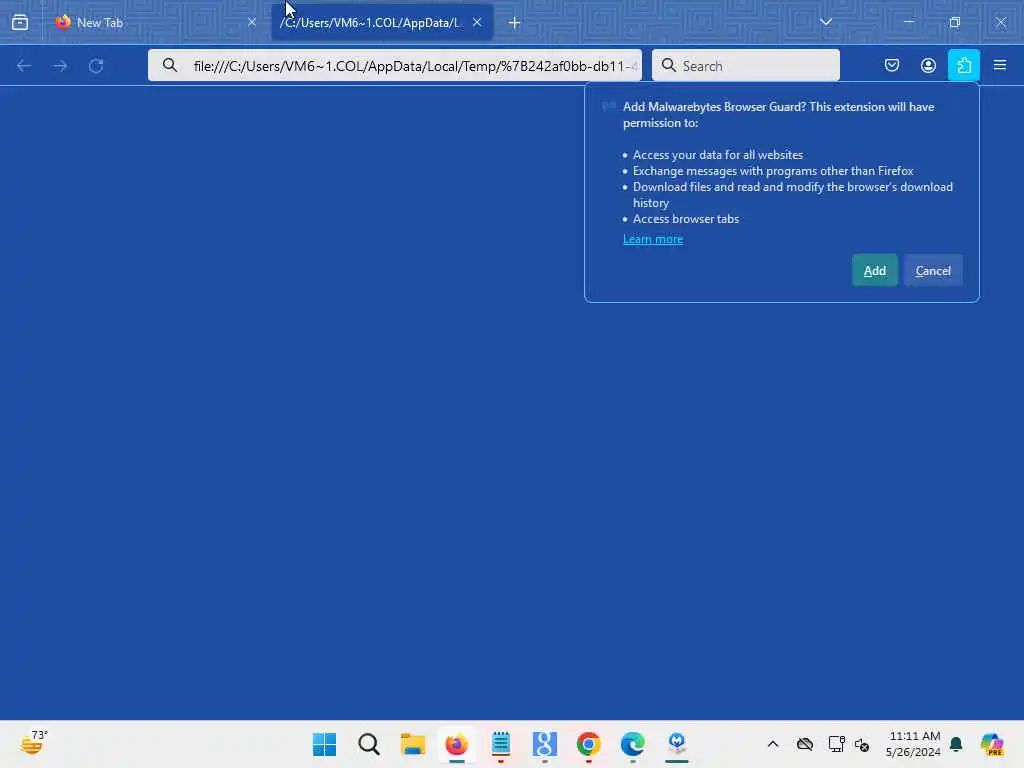
Task: Go back to the previous page
Action: point(24,66)
